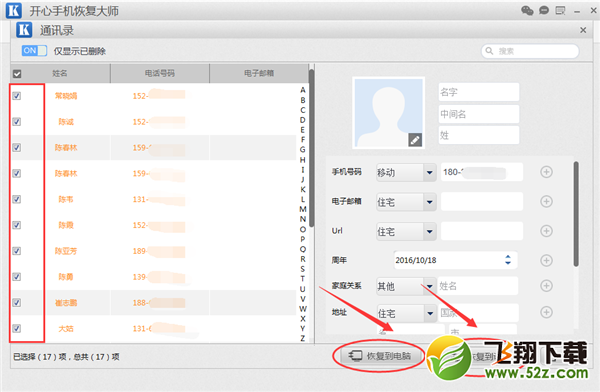Select contact name 陈诚
This screenshot has height=392, width=600.
point(66,122)
